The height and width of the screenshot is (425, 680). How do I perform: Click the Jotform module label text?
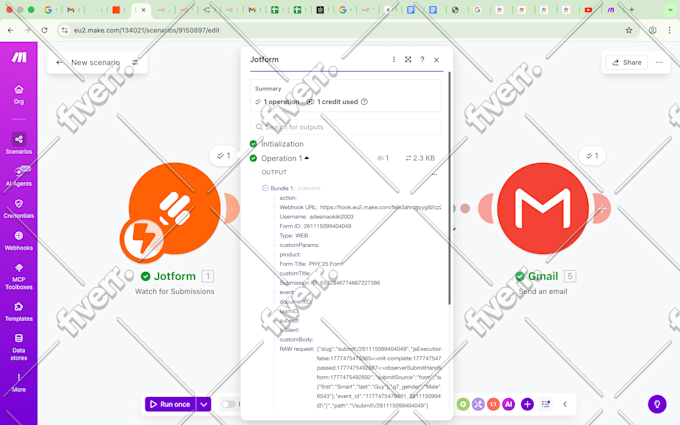175,276
